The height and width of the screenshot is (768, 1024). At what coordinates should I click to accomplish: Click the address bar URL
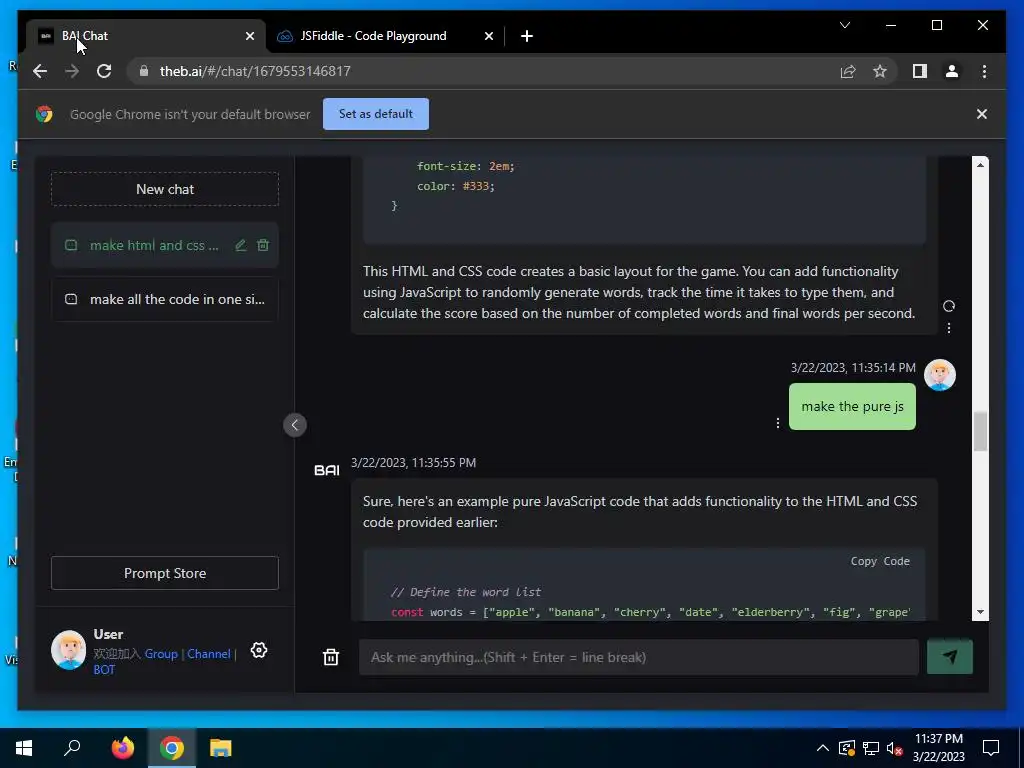(x=255, y=71)
